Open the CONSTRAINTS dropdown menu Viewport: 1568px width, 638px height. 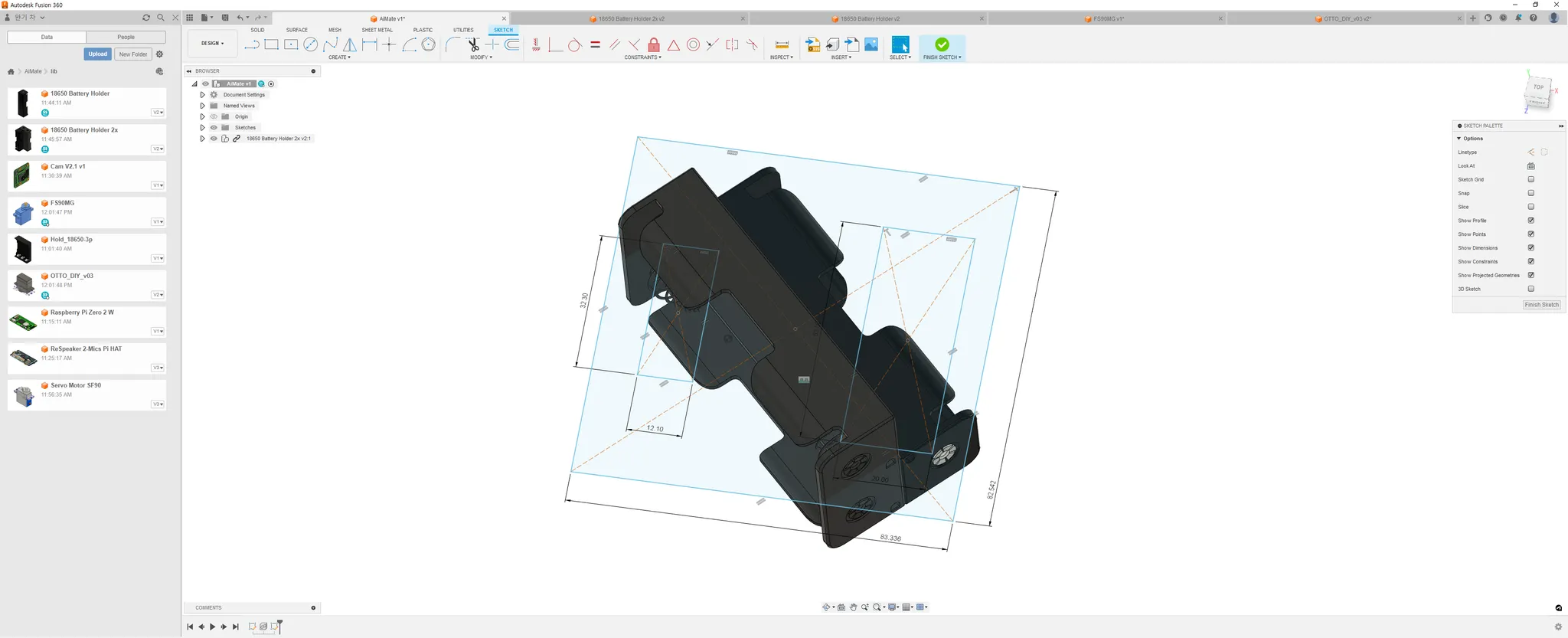click(x=642, y=57)
